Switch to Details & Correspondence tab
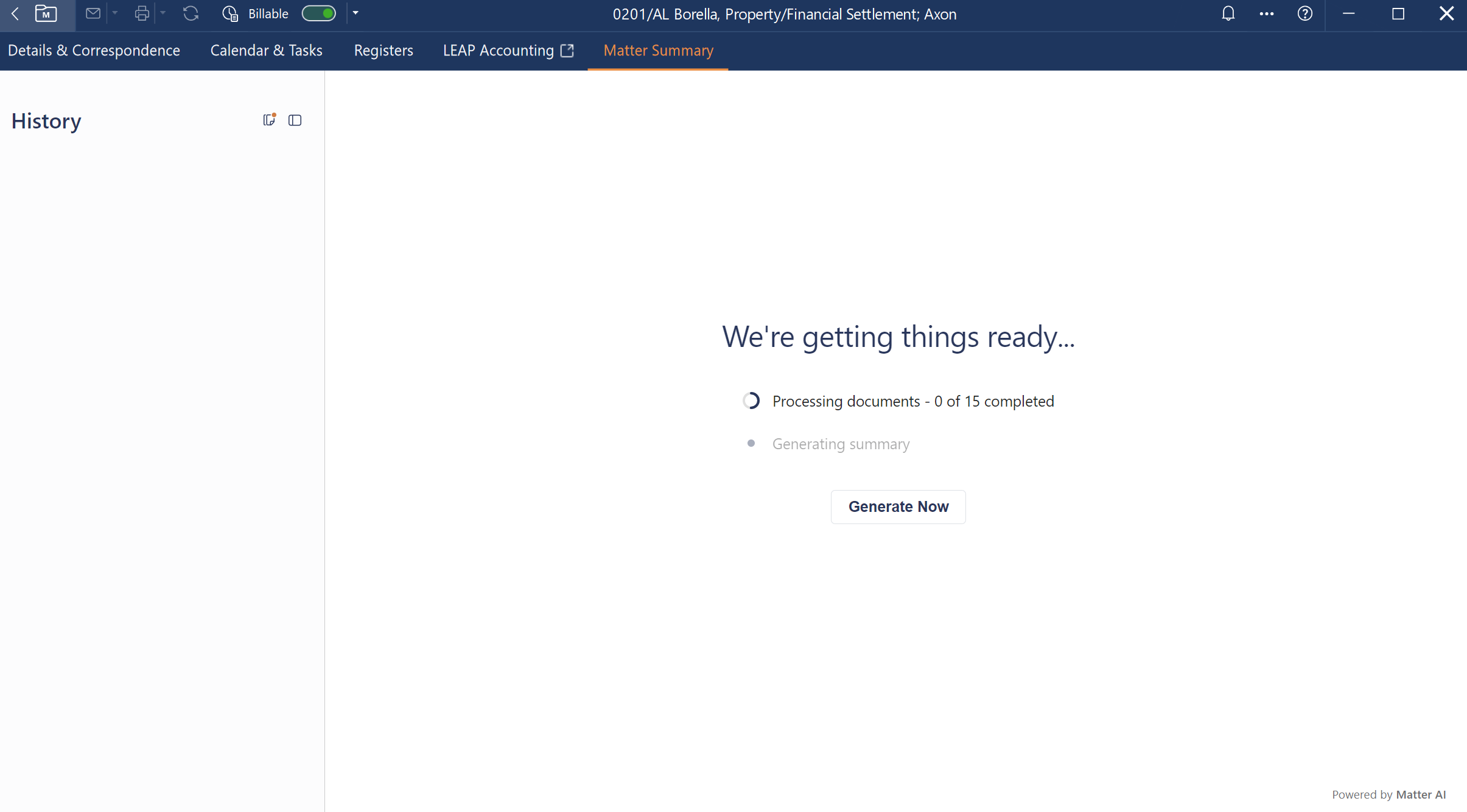The height and width of the screenshot is (812, 1467). tap(94, 51)
